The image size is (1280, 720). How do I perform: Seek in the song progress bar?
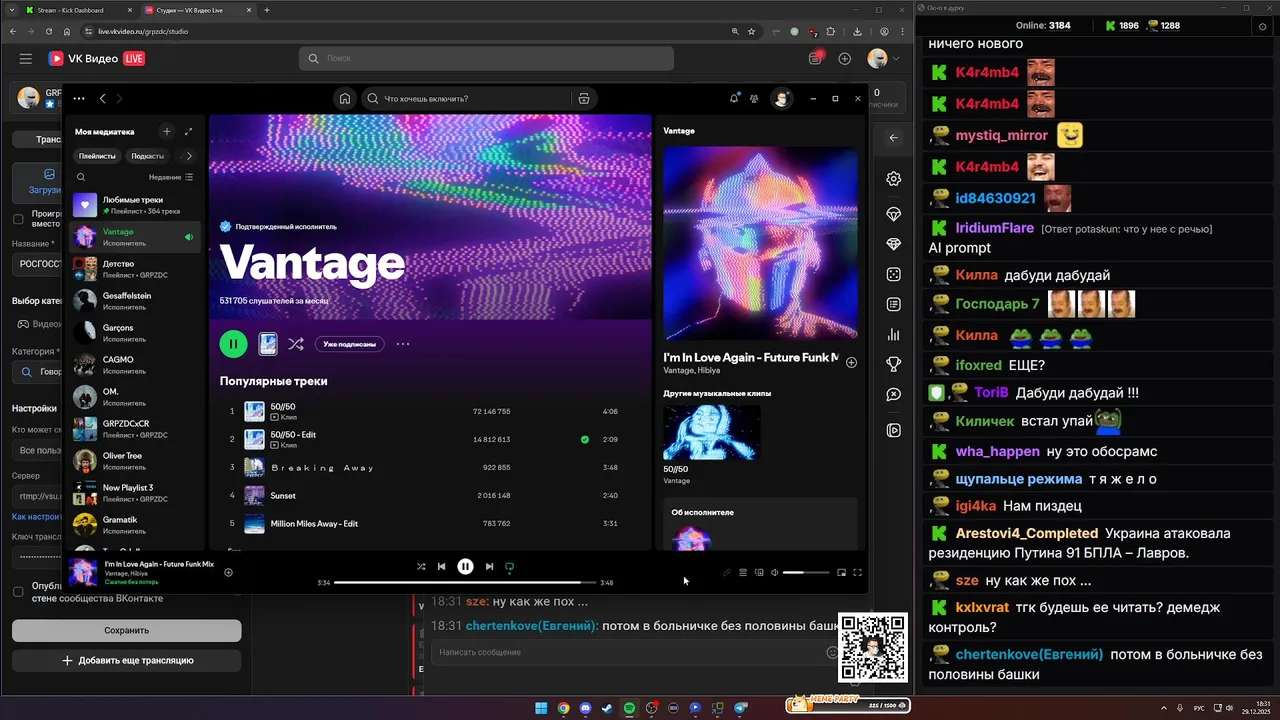[x=465, y=582]
